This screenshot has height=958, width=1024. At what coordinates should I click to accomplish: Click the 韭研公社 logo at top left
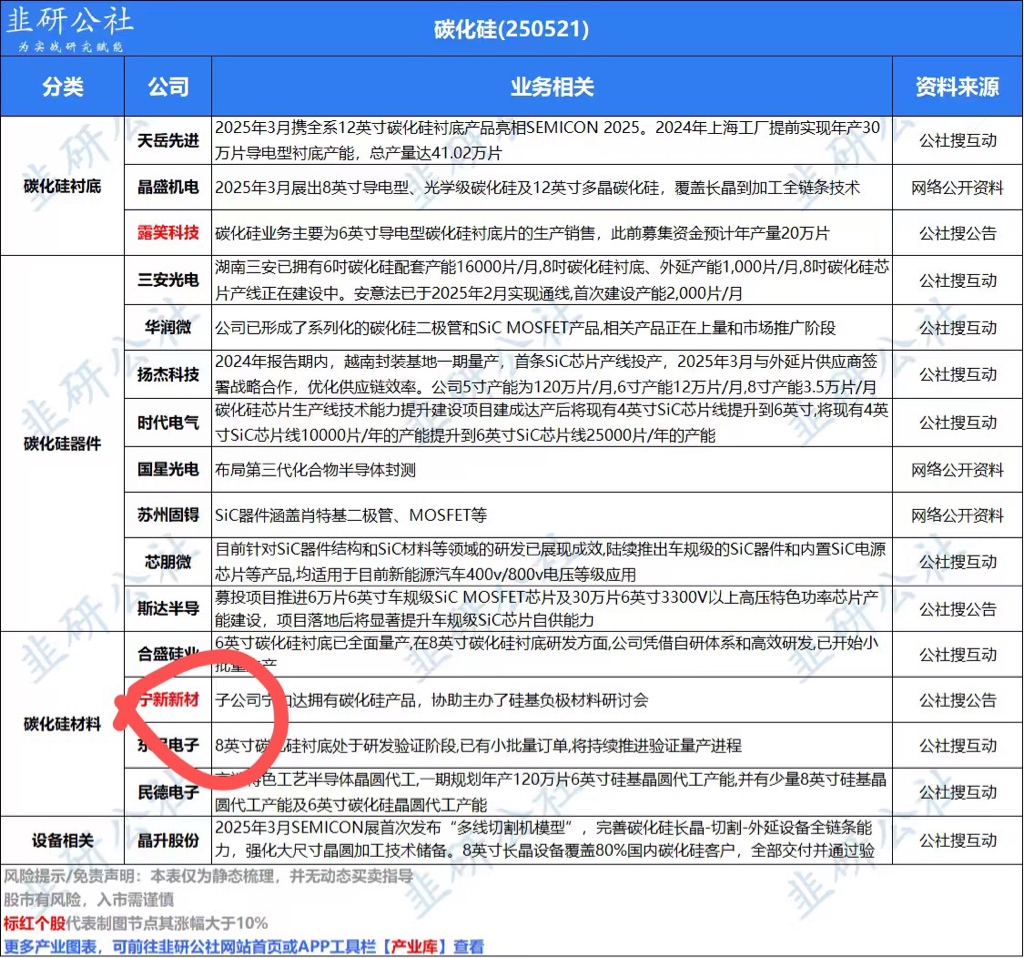pyautogui.click(x=69, y=28)
